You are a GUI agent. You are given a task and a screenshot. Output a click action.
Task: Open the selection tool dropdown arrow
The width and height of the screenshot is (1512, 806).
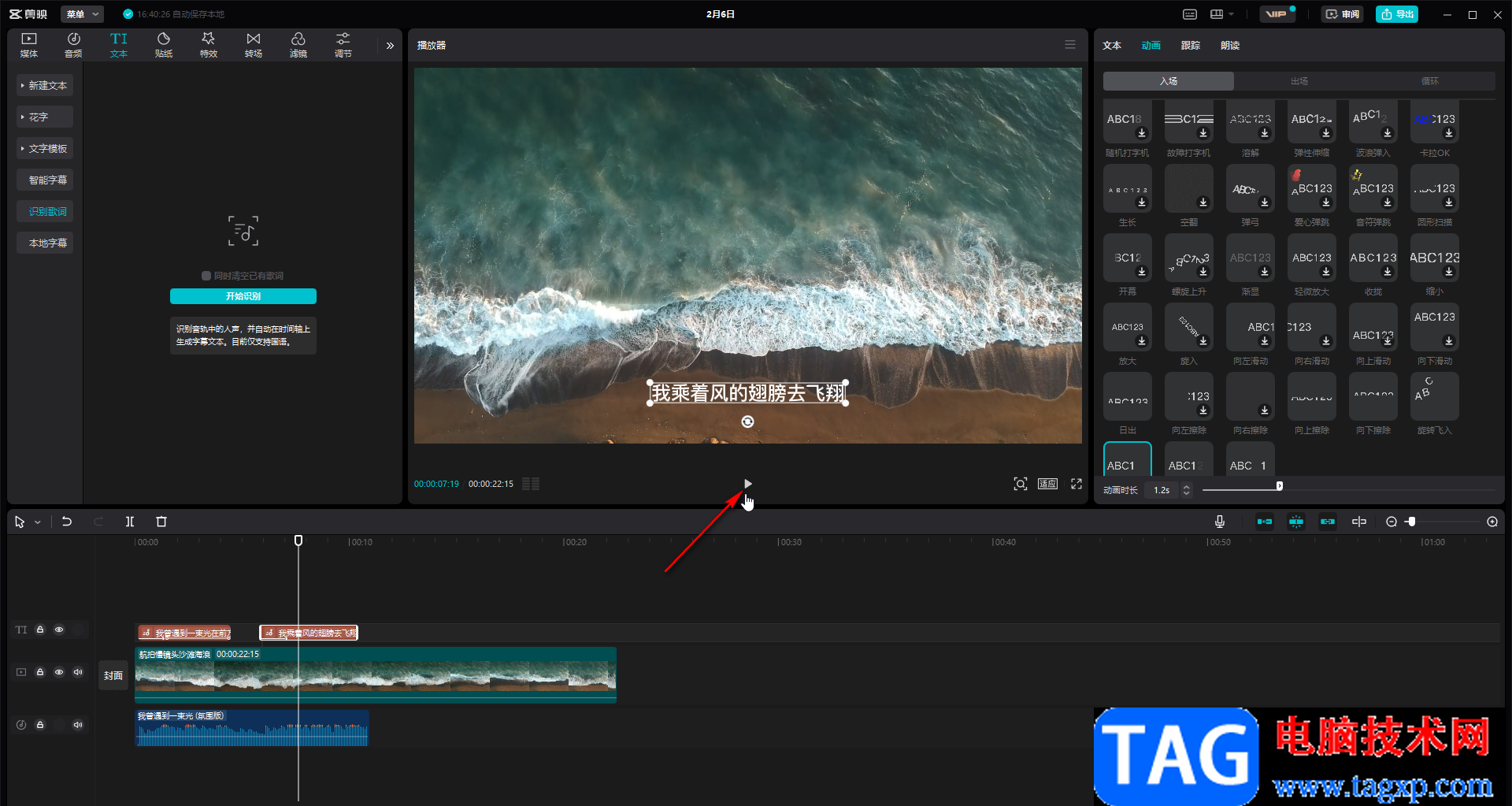(x=37, y=522)
